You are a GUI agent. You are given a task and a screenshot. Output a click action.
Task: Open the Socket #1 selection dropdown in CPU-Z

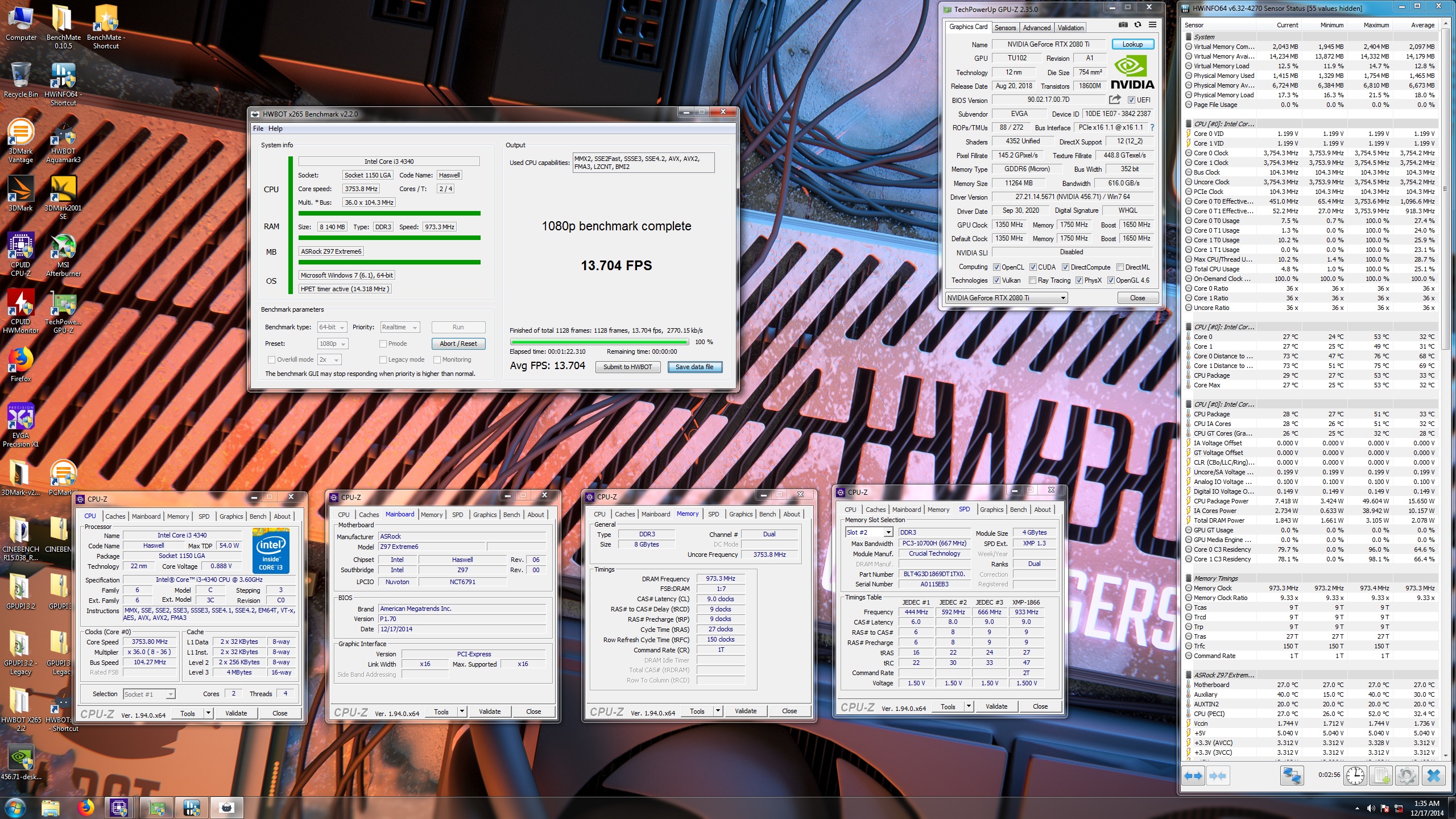pyautogui.click(x=150, y=694)
